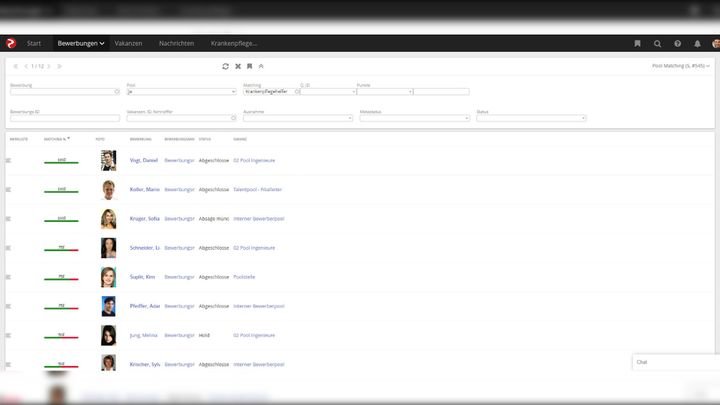Open the 02 Pool Ingenieure vacancy link
The image size is (720, 405).
coord(254,160)
